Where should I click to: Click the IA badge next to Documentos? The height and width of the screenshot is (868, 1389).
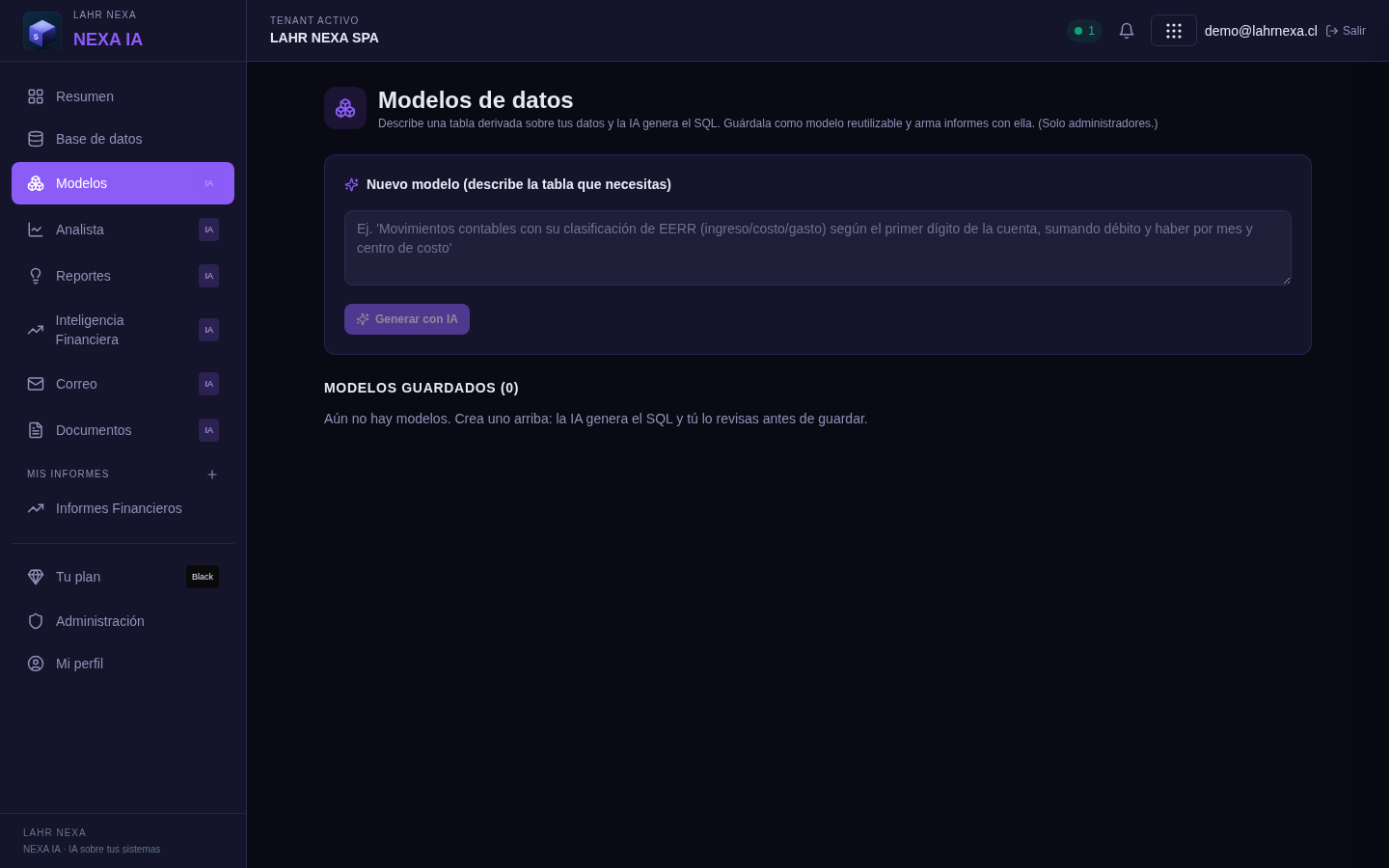point(208,430)
